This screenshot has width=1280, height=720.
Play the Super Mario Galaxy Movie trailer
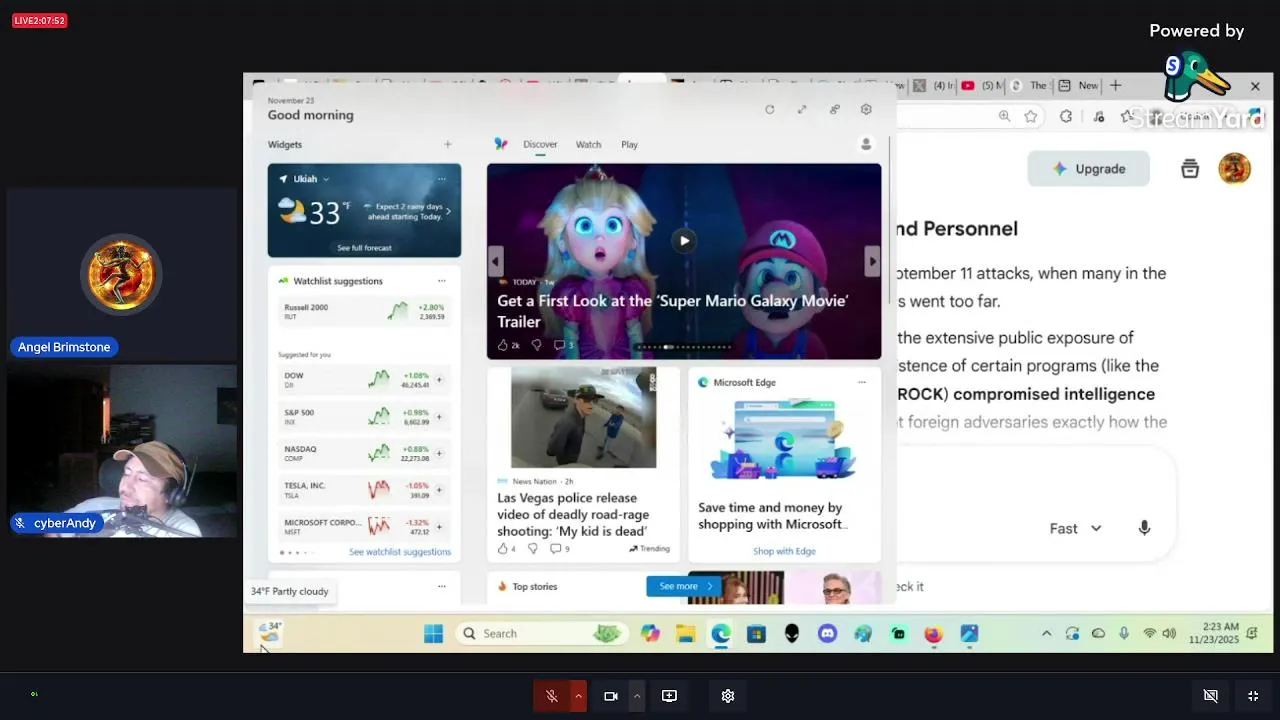pyautogui.click(x=684, y=240)
